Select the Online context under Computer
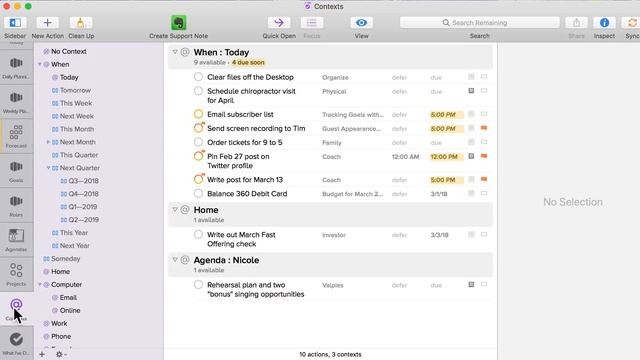Image resolution: width=640 pixels, height=360 pixels. tap(70, 311)
